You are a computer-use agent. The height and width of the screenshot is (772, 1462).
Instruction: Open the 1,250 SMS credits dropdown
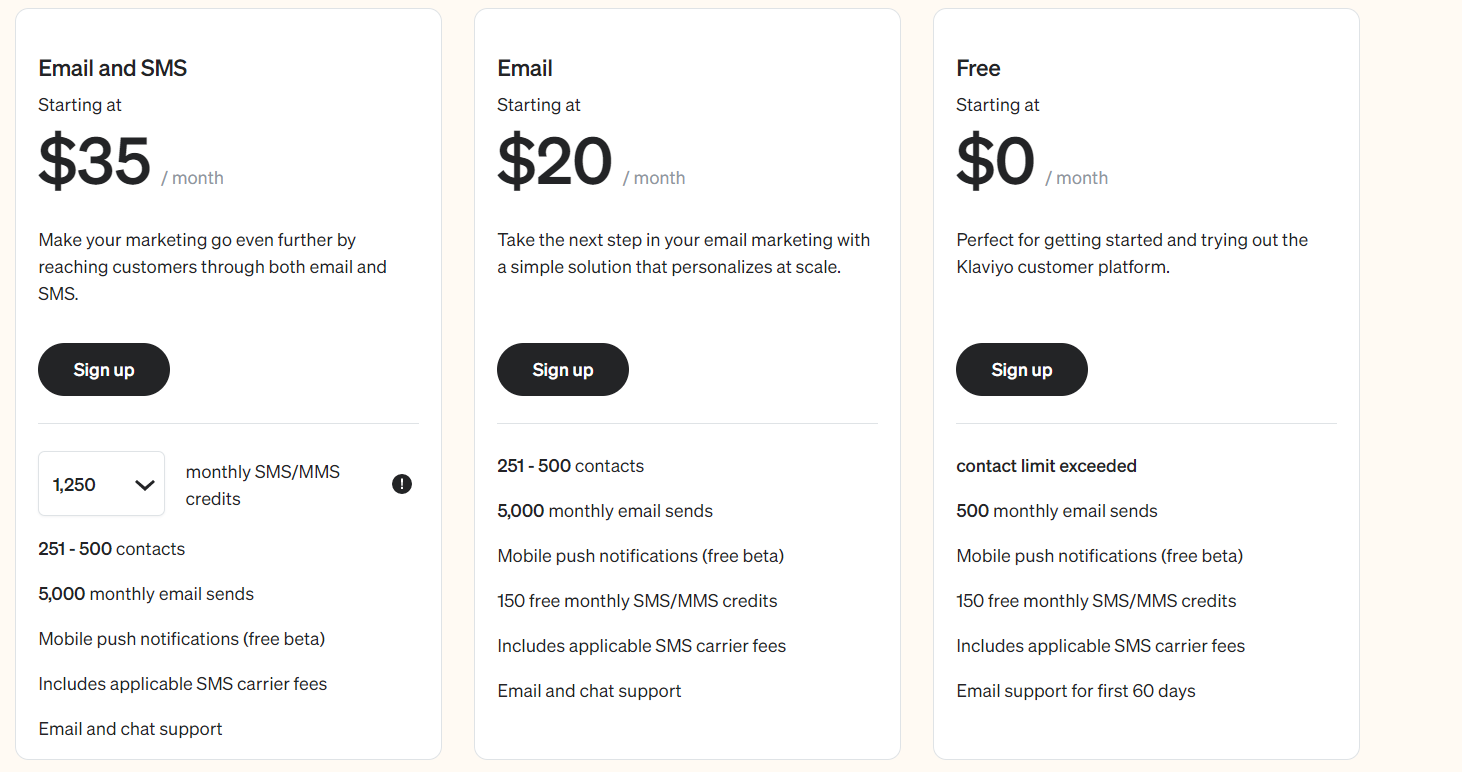click(101, 484)
